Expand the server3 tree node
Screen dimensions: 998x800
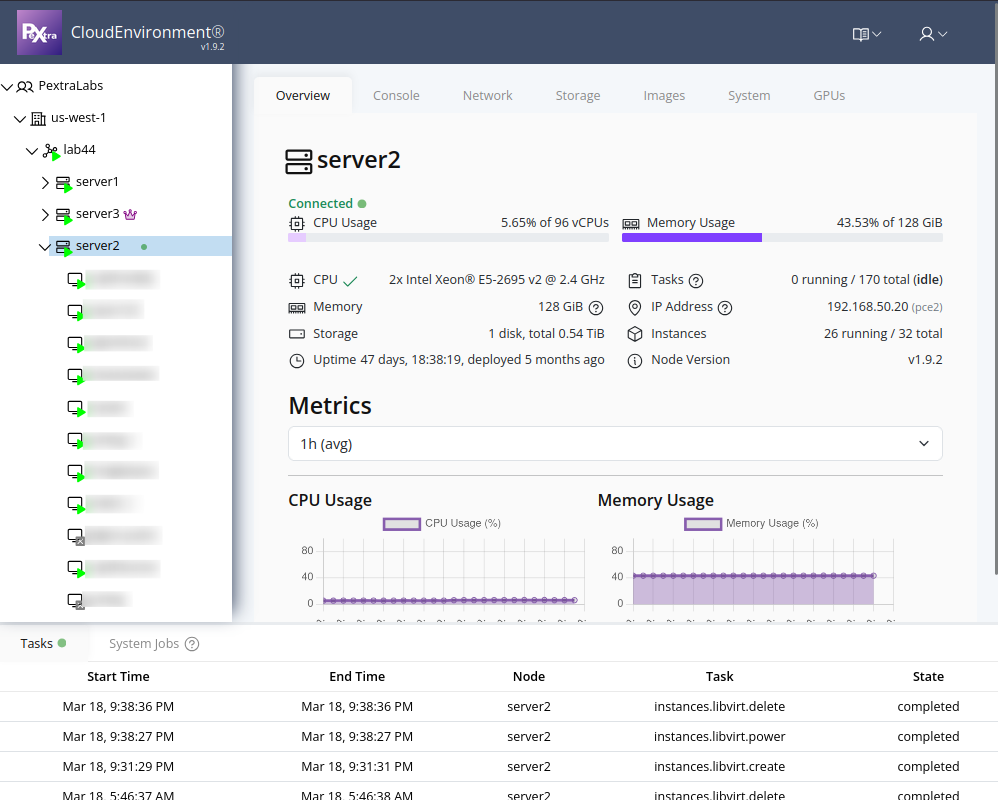pyautogui.click(x=45, y=214)
